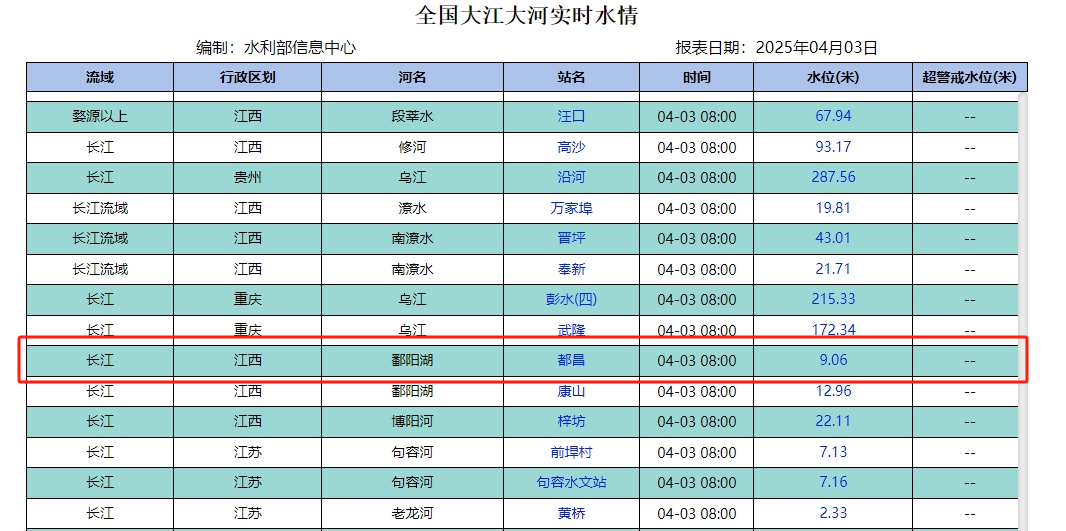The width and height of the screenshot is (1066, 531).
Task: Click water level value 2.33
Action: point(833,513)
